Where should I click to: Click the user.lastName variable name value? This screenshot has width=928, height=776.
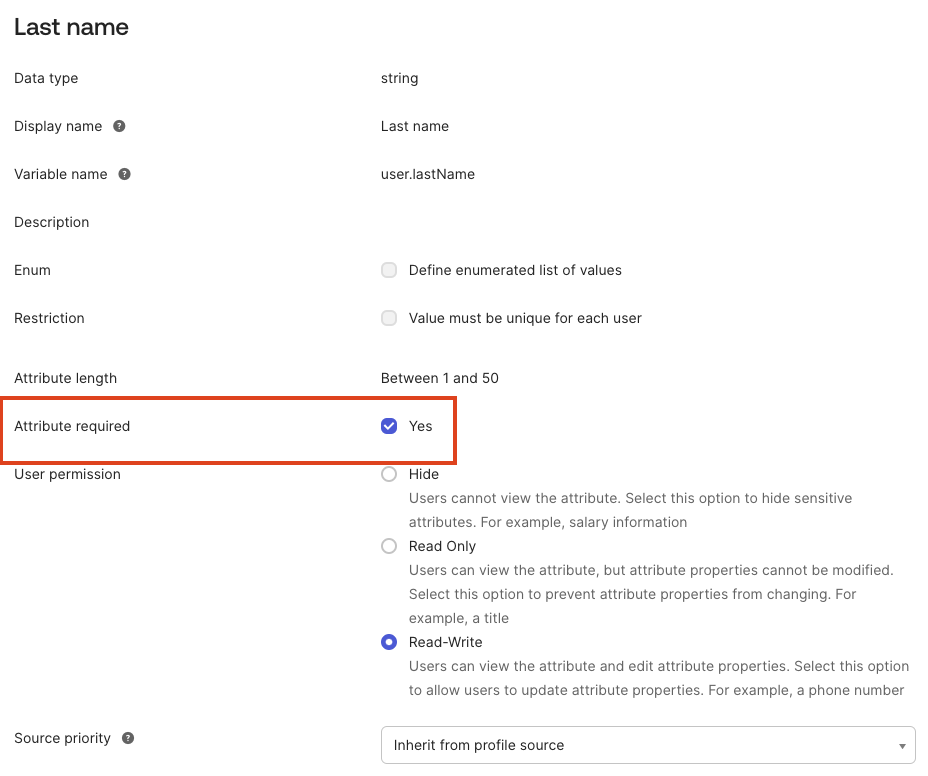click(x=427, y=174)
